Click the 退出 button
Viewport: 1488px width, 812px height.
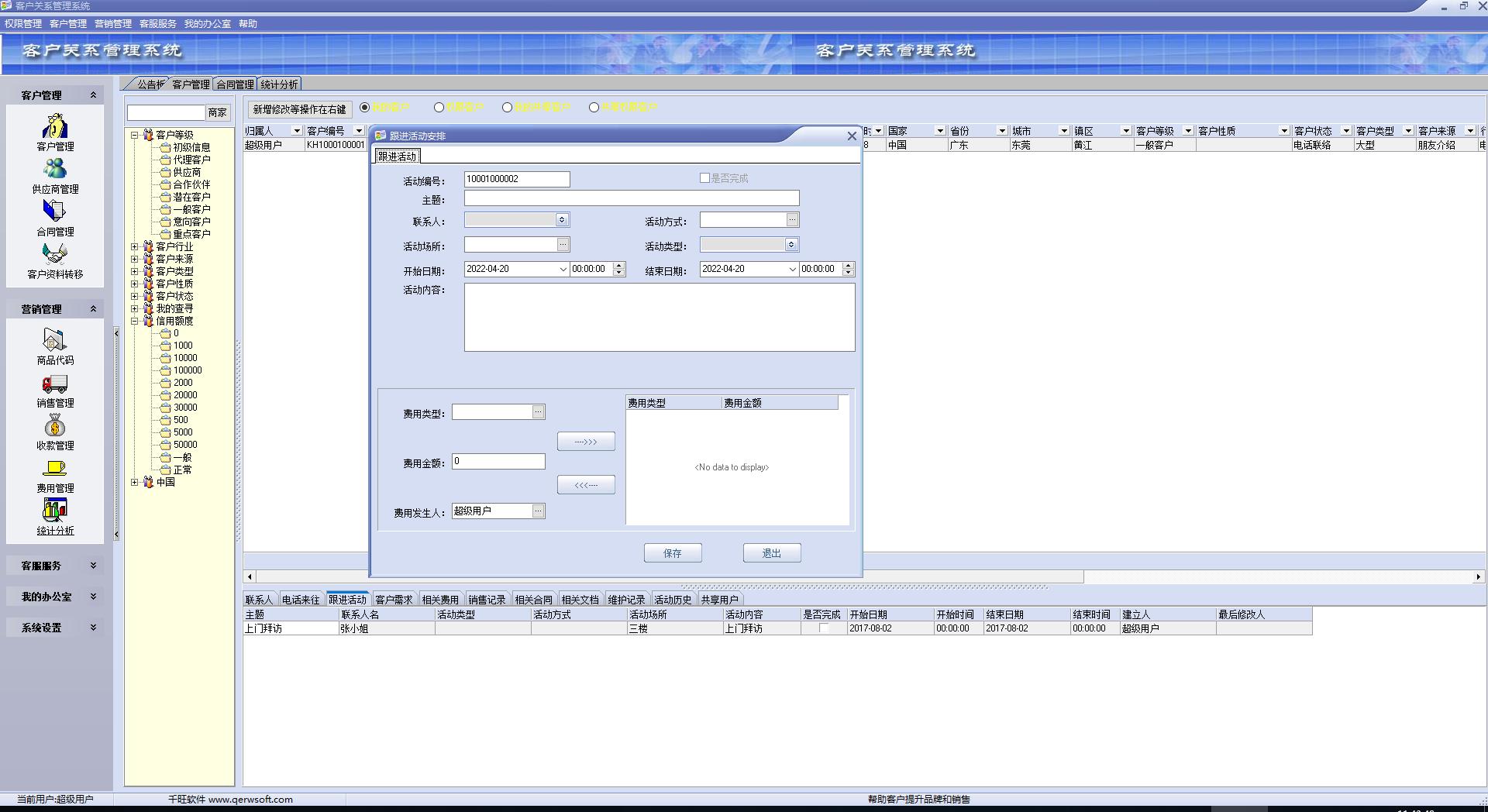tap(771, 553)
